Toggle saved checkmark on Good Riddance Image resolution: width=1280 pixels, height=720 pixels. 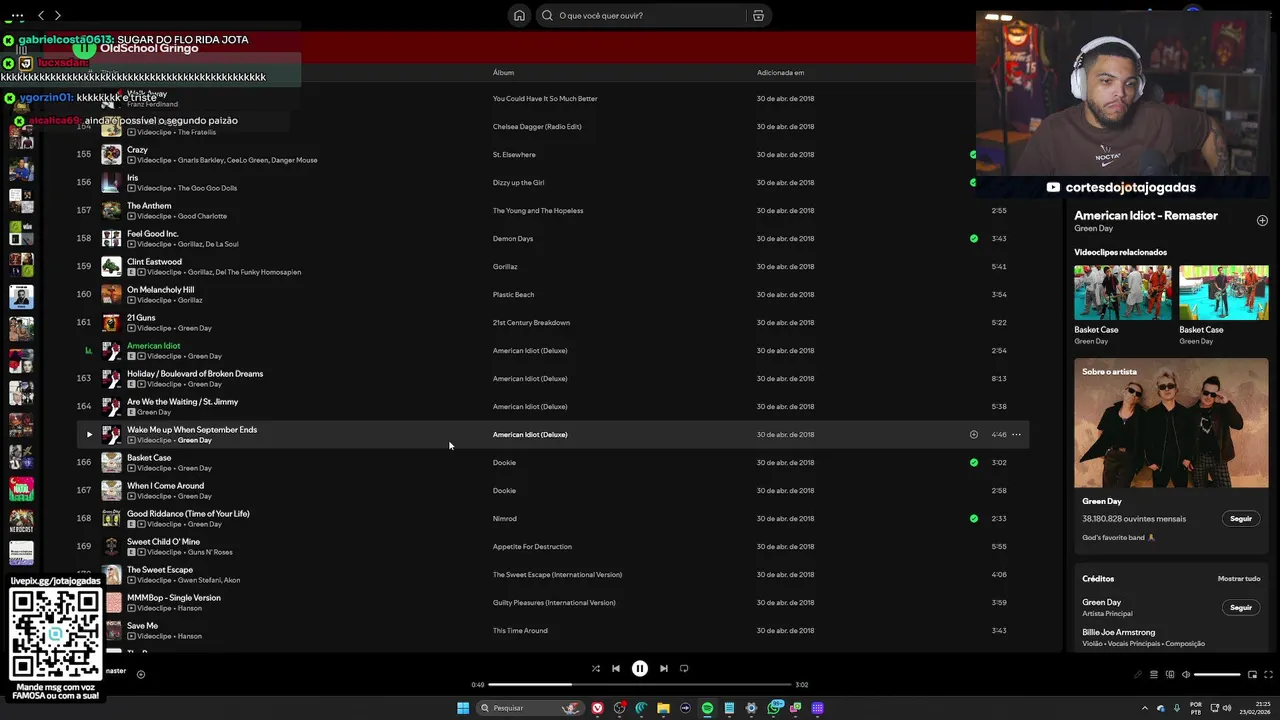tap(973, 518)
